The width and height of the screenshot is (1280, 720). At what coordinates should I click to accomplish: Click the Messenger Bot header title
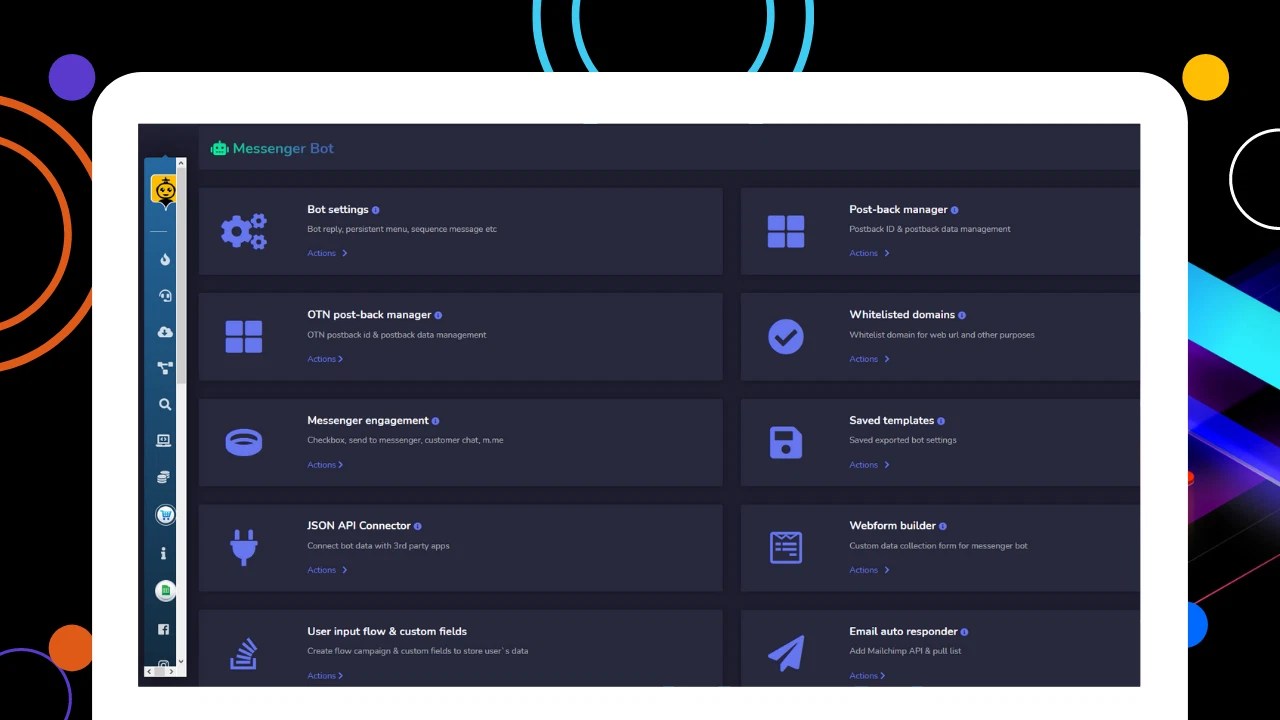click(283, 148)
